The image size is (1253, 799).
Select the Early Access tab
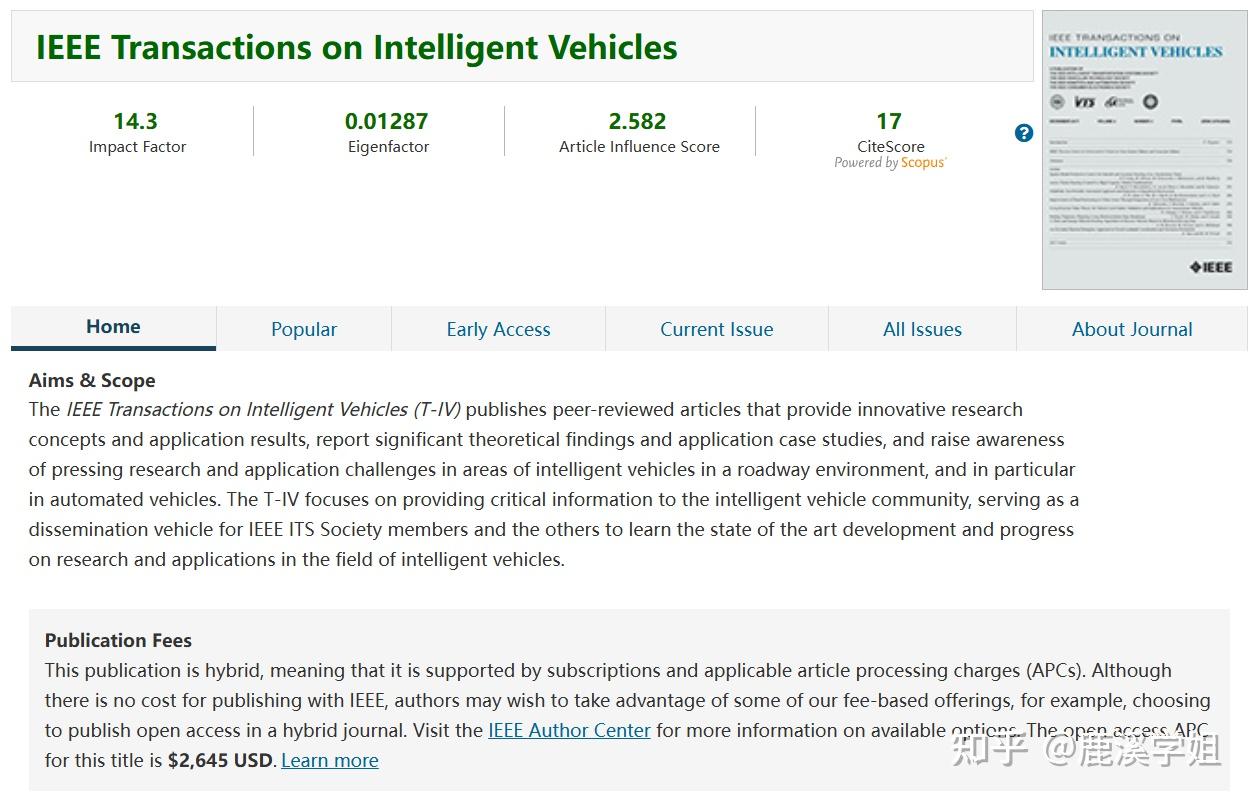(x=498, y=329)
